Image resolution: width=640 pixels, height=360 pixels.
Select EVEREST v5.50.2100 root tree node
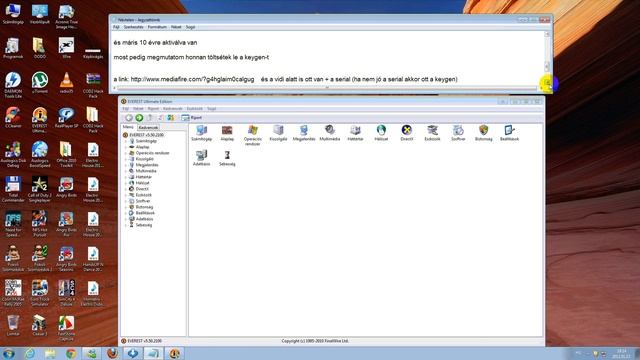tap(143, 135)
